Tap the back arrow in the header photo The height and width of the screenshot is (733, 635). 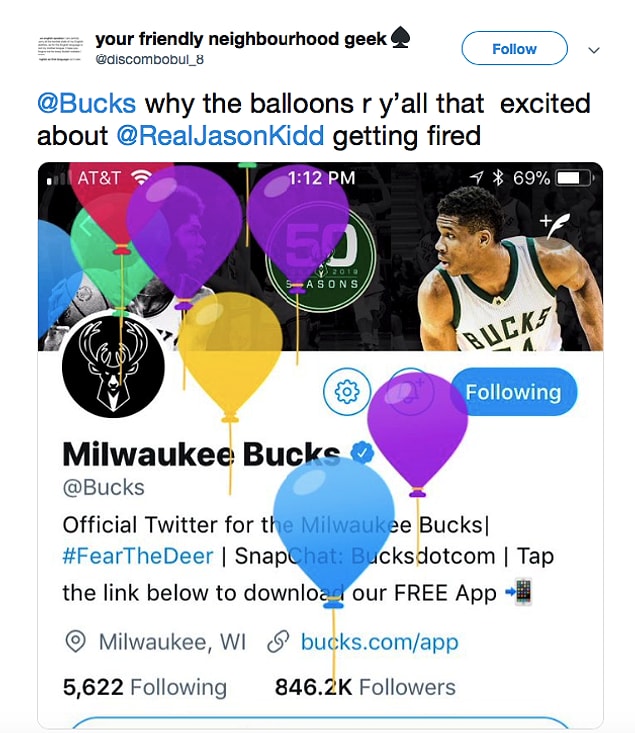tap(86, 228)
